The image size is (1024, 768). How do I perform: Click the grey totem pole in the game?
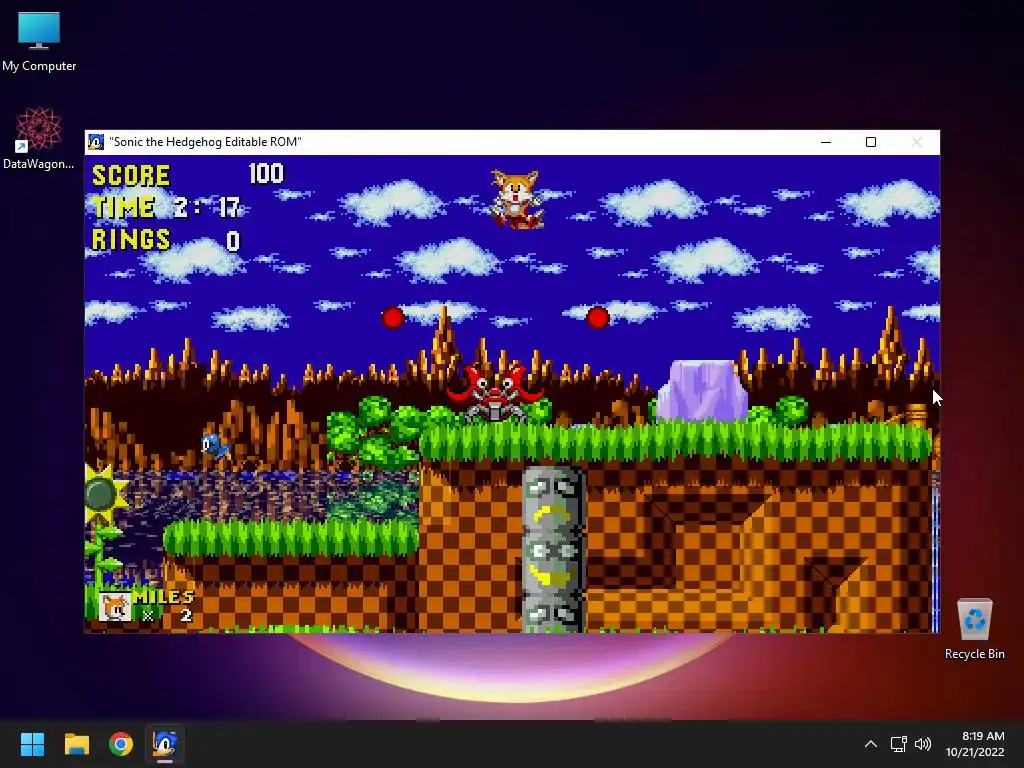552,549
